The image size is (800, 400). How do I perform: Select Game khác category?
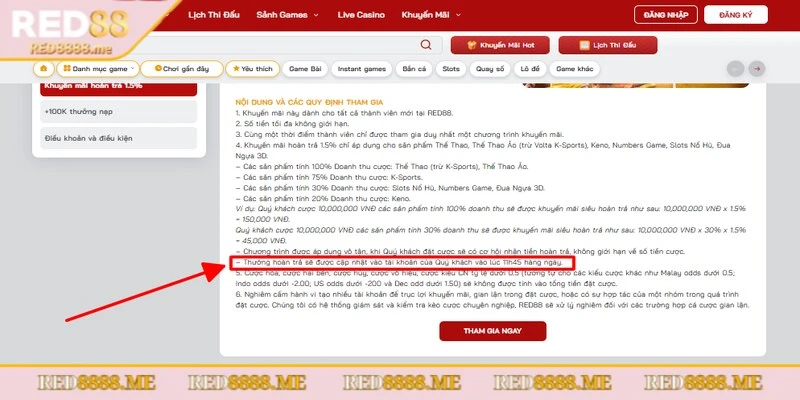pyautogui.click(x=574, y=69)
